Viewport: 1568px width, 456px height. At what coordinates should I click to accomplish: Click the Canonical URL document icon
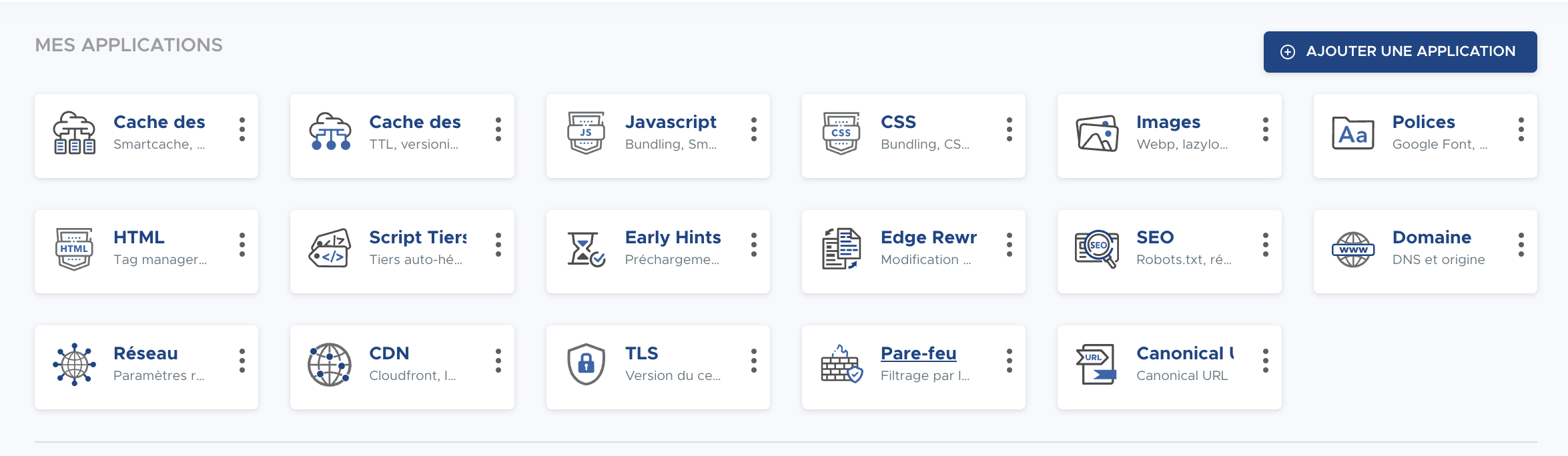[x=1097, y=365]
